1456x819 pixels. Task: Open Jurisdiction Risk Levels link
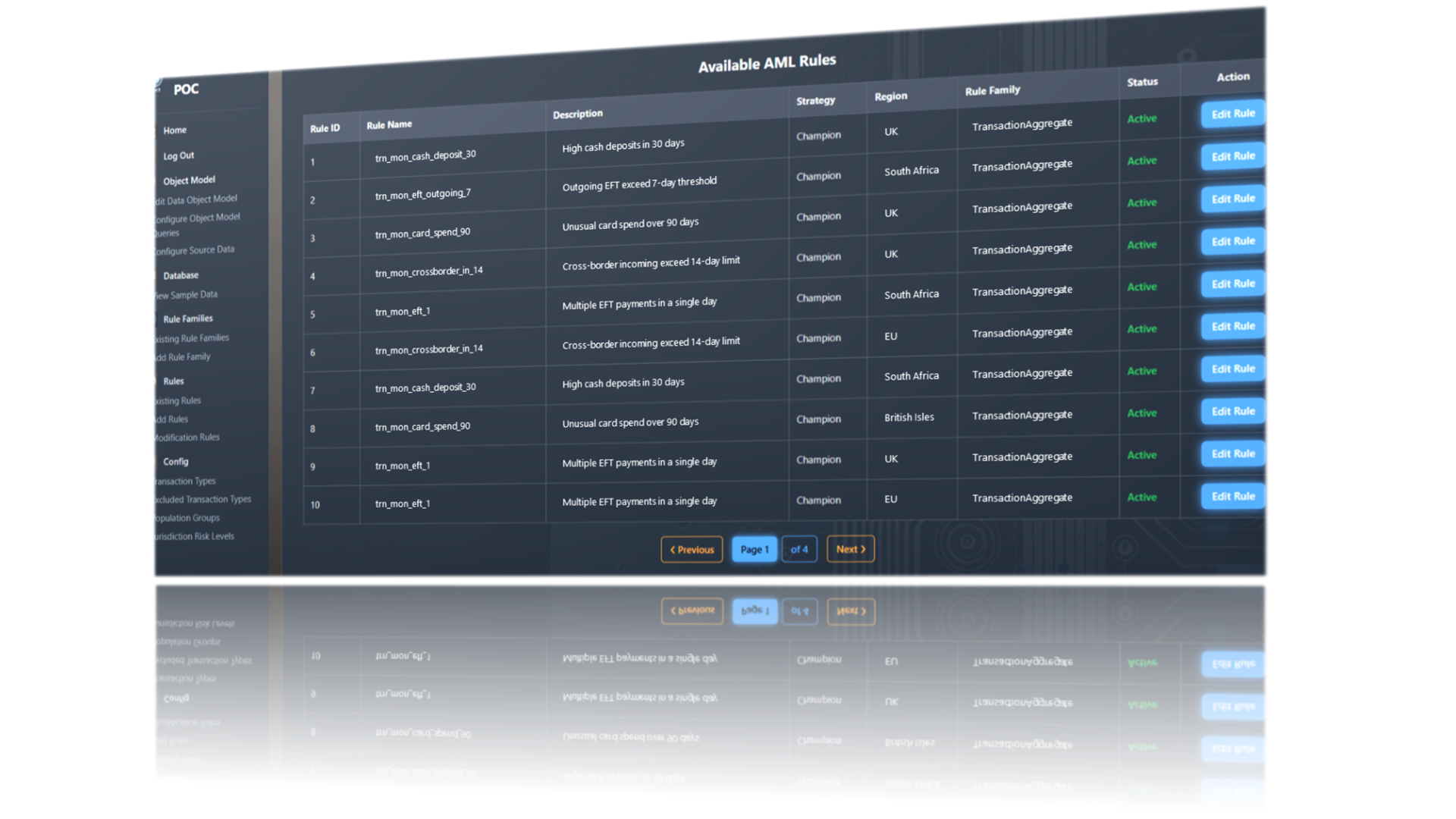click(194, 536)
